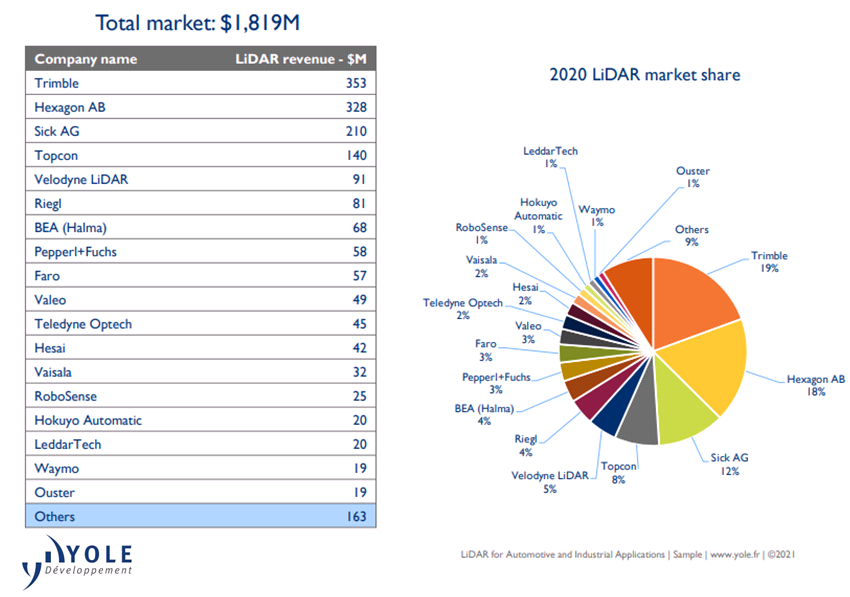
Task: Click the 'LeddarTech 1%' pie label
Action: pyautogui.click(x=550, y=157)
